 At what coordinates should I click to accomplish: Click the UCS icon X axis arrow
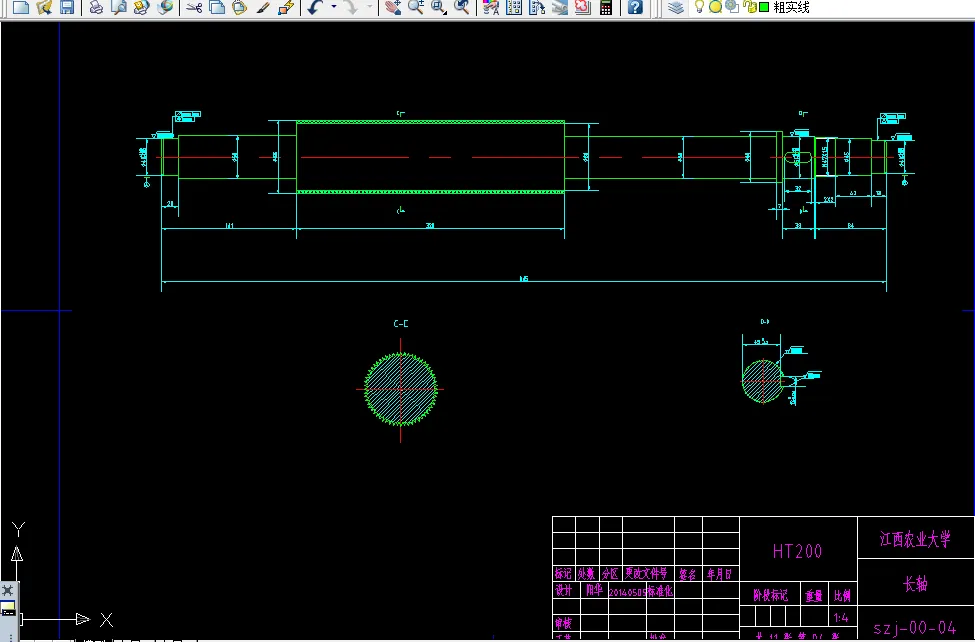(x=83, y=619)
